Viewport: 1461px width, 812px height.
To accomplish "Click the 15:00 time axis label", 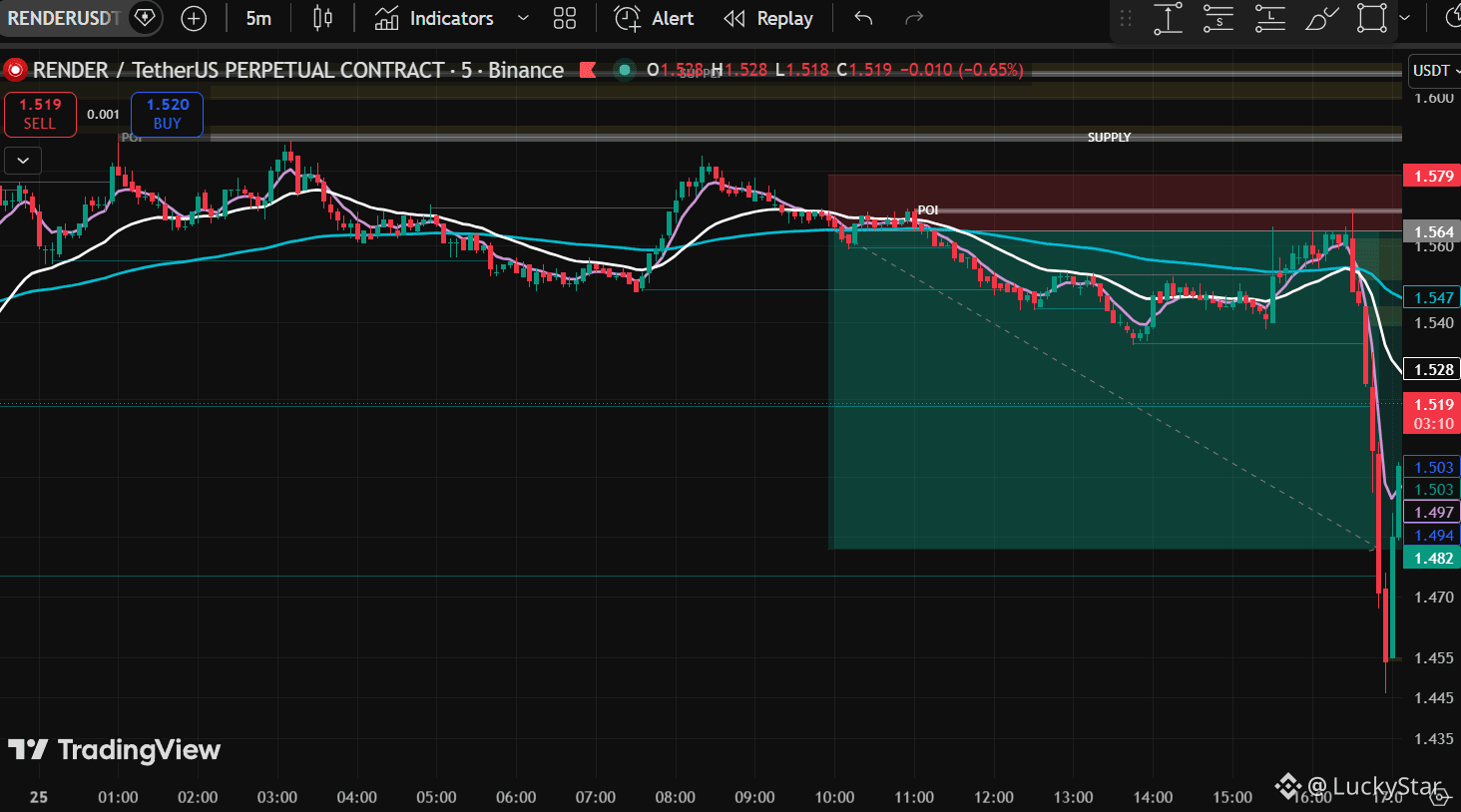I will [x=1232, y=797].
